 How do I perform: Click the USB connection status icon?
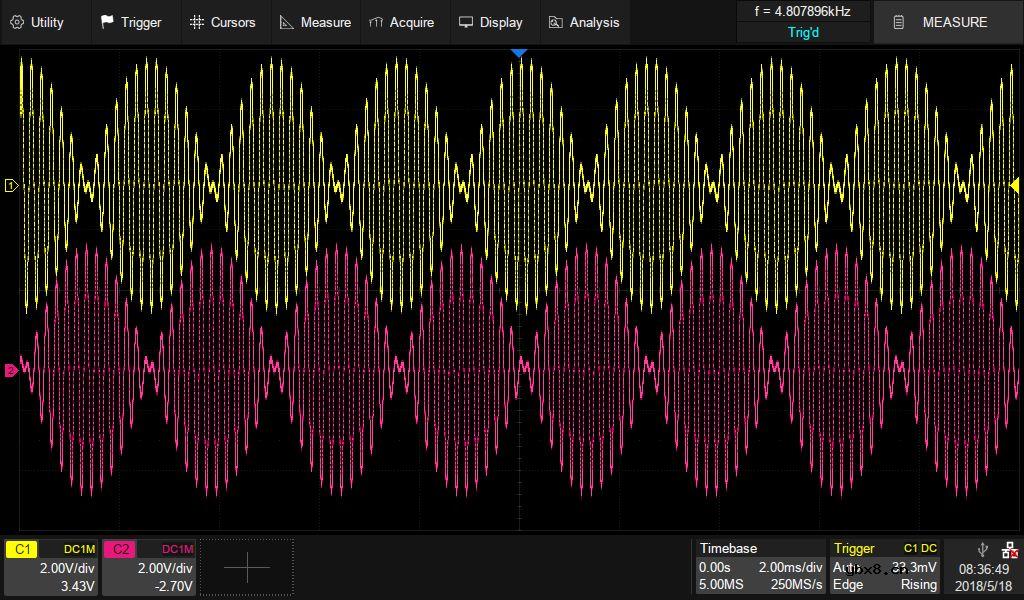click(x=983, y=549)
